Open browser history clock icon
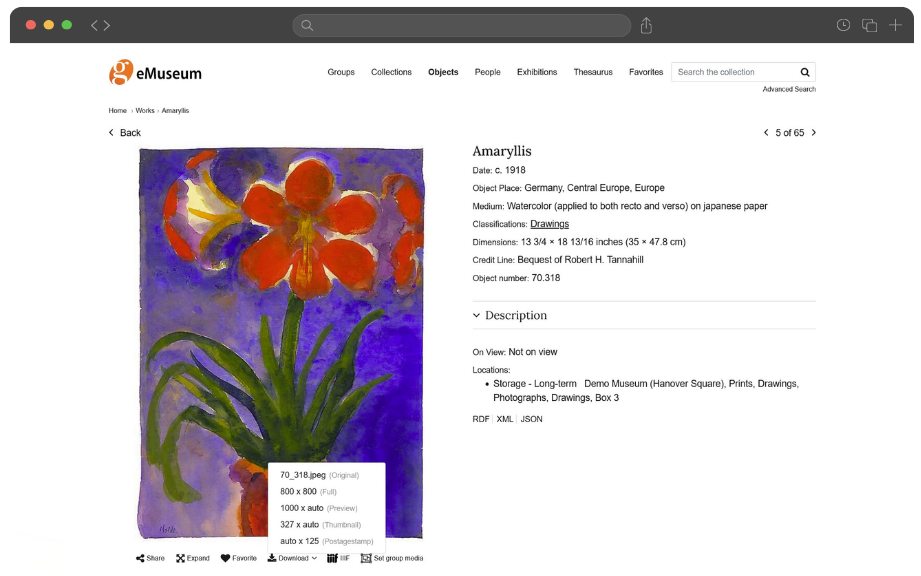 [843, 25]
